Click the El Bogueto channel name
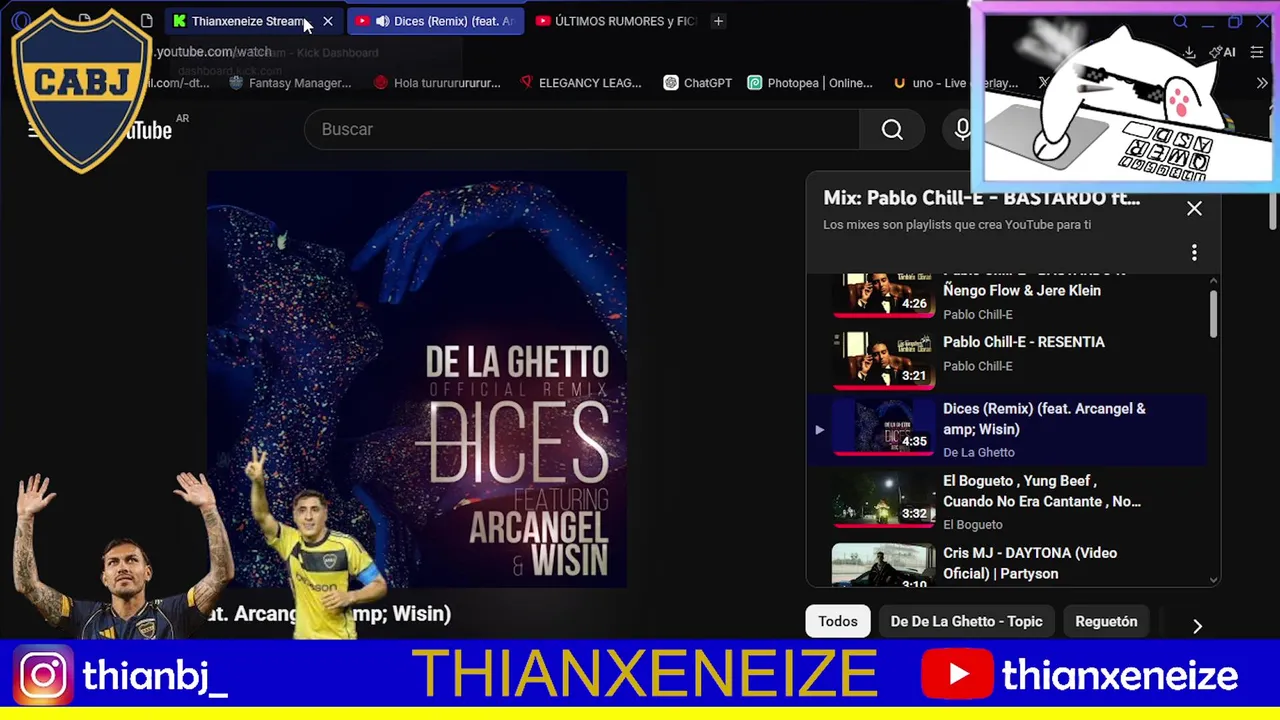 point(973,524)
